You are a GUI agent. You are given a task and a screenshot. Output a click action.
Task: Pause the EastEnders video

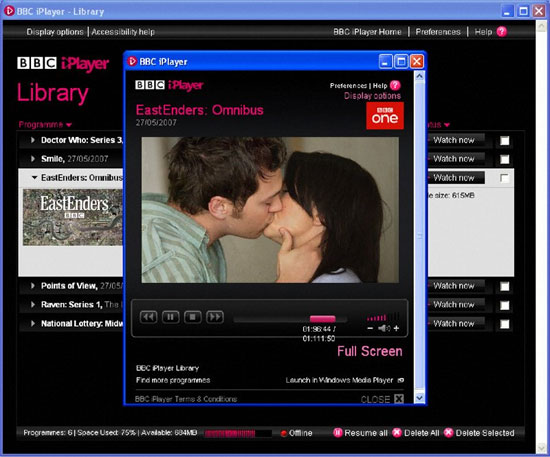tap(171, 317)
